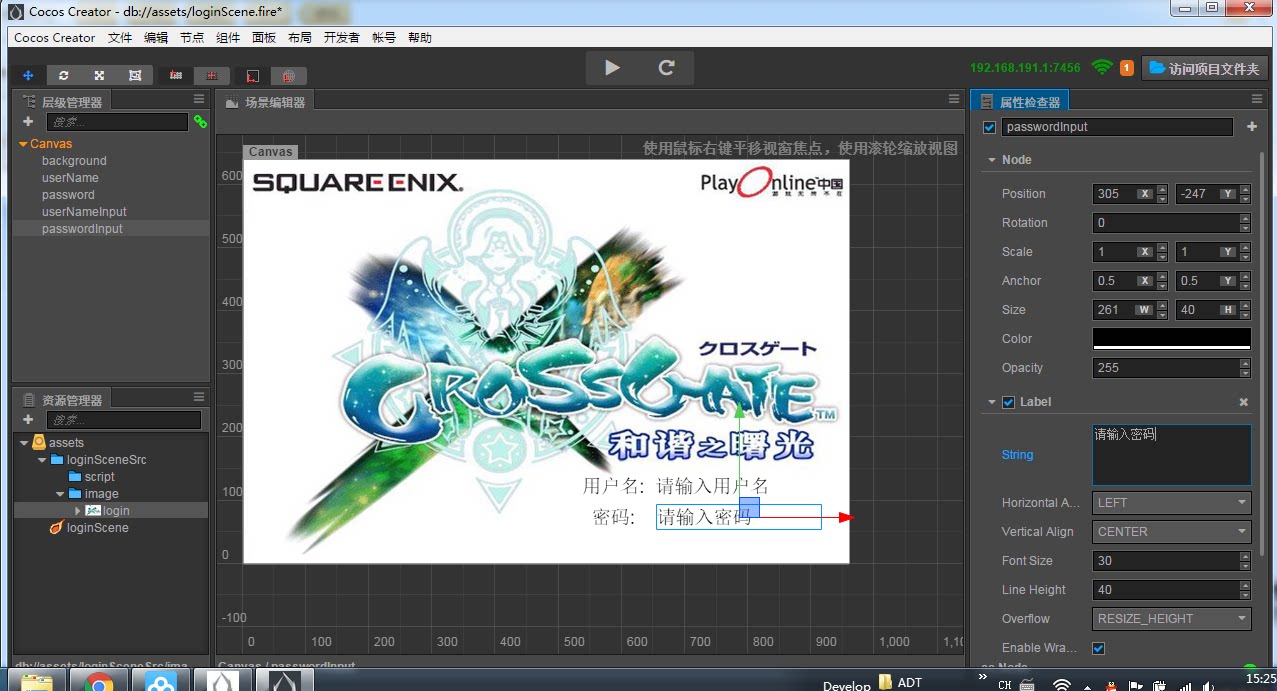Click the hierarchy search box
Viewport: 1277px width, 691px height.
tap(117, 122)
